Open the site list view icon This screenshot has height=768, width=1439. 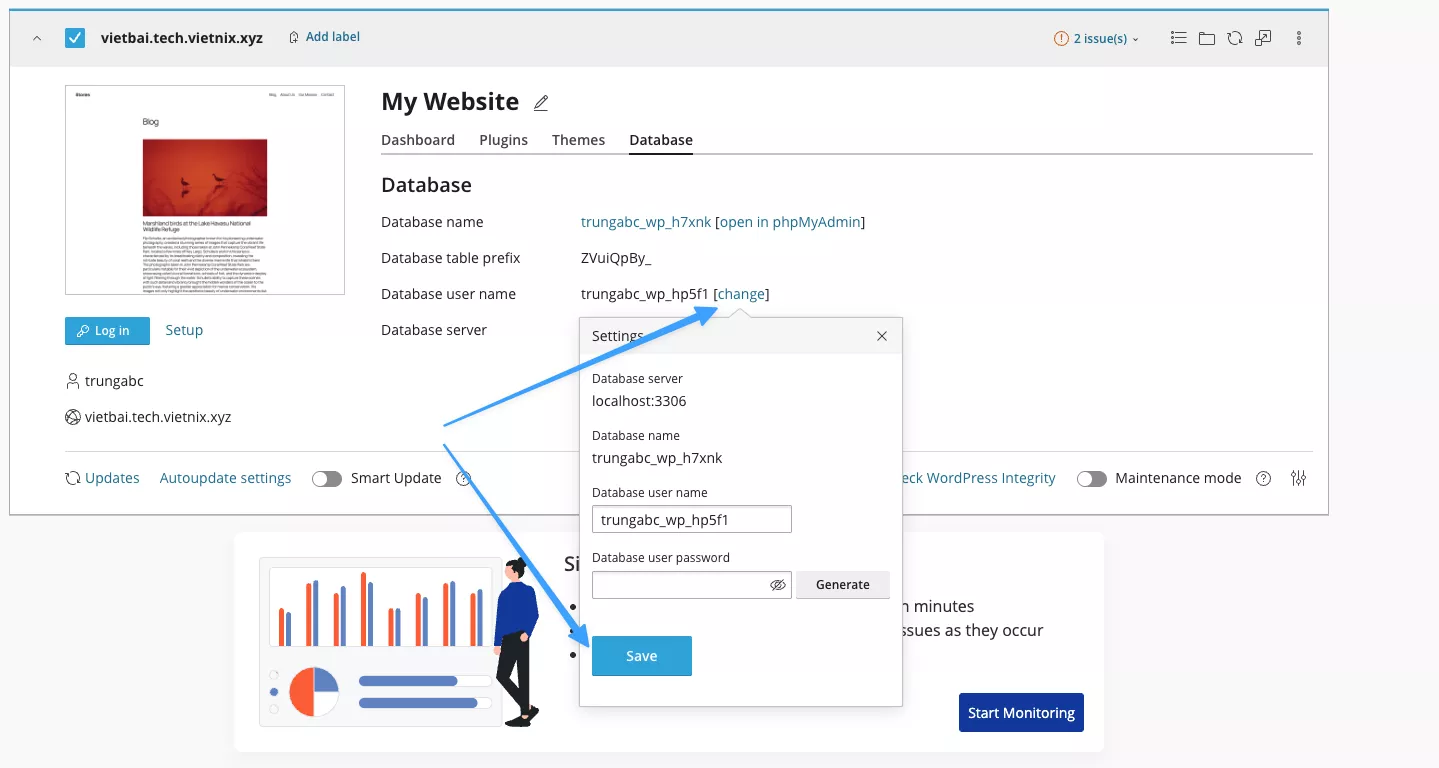(1178, 37)
